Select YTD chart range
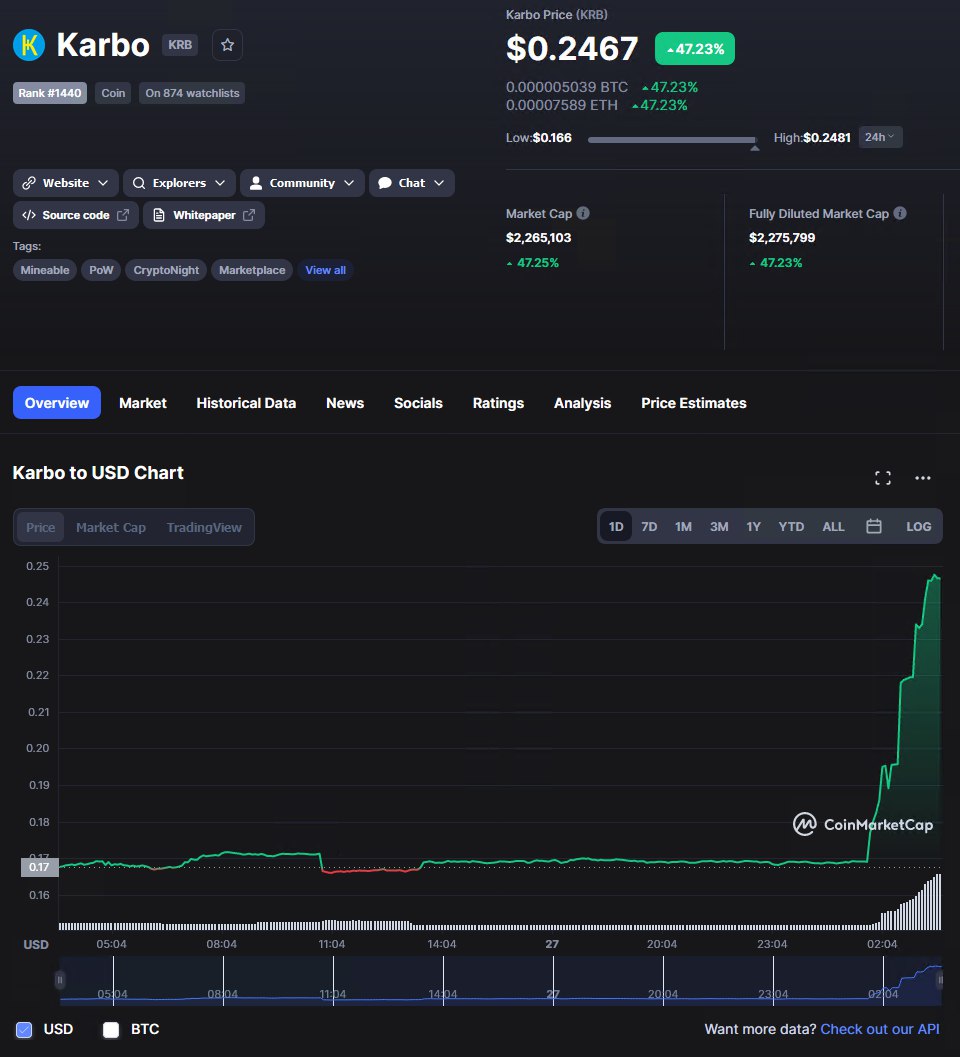960x1057 pixels. click(x=791, y=526)
